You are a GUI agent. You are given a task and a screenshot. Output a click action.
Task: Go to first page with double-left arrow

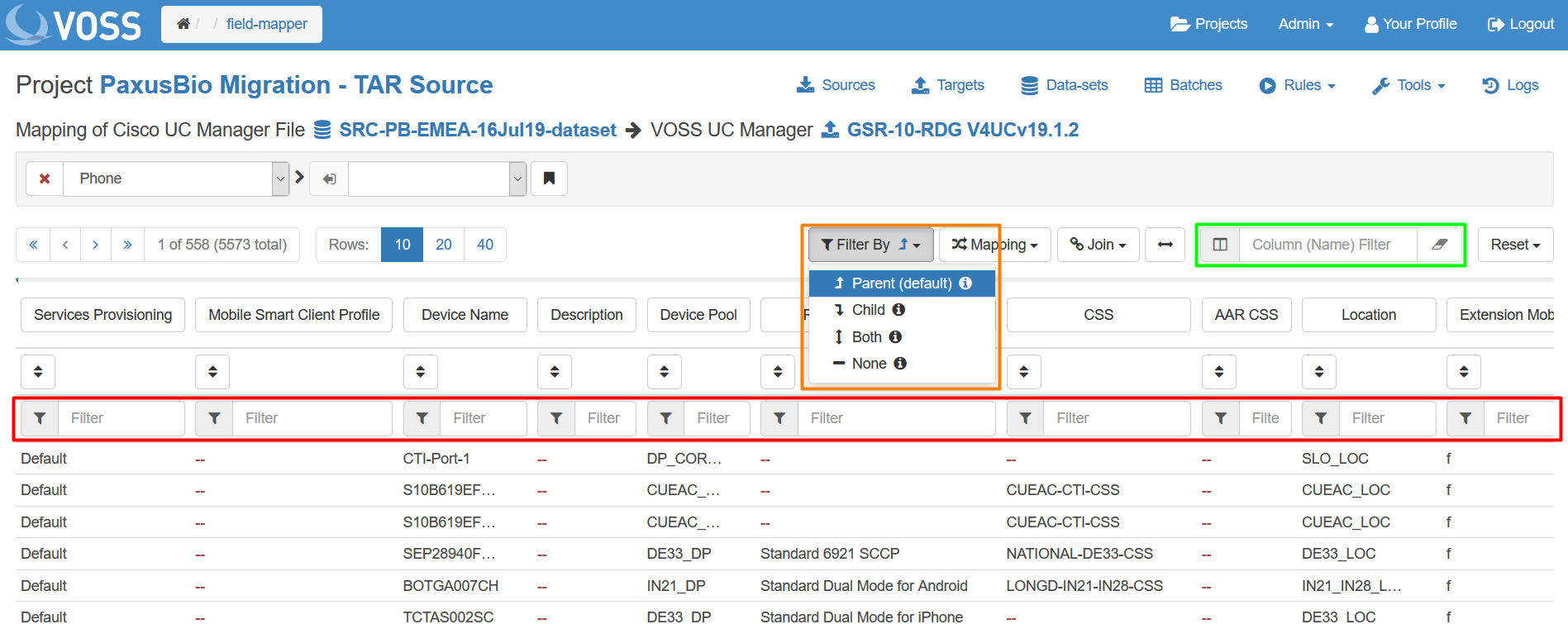(x=33, y=245)
